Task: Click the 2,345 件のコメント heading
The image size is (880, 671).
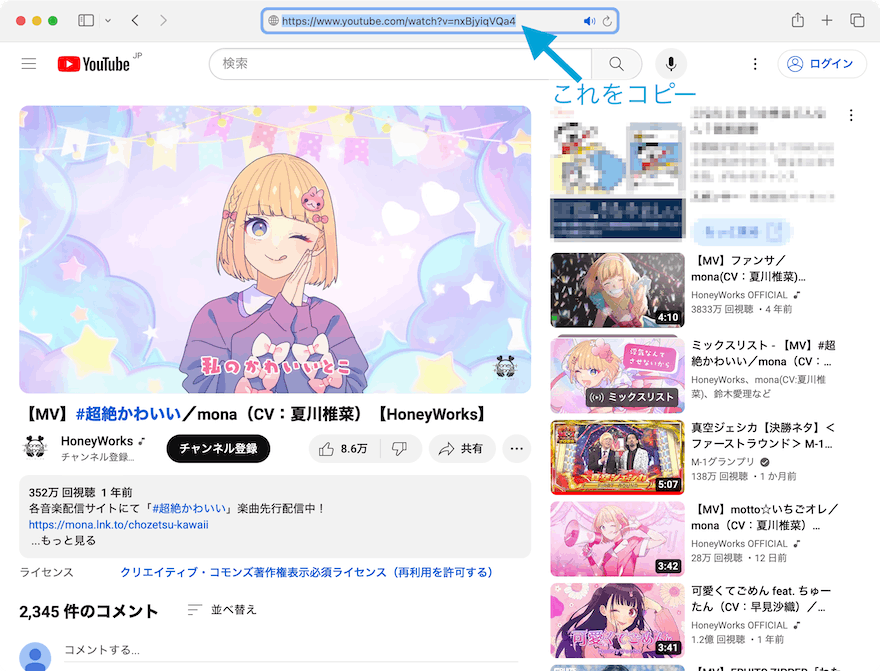Action: (89, 612)
